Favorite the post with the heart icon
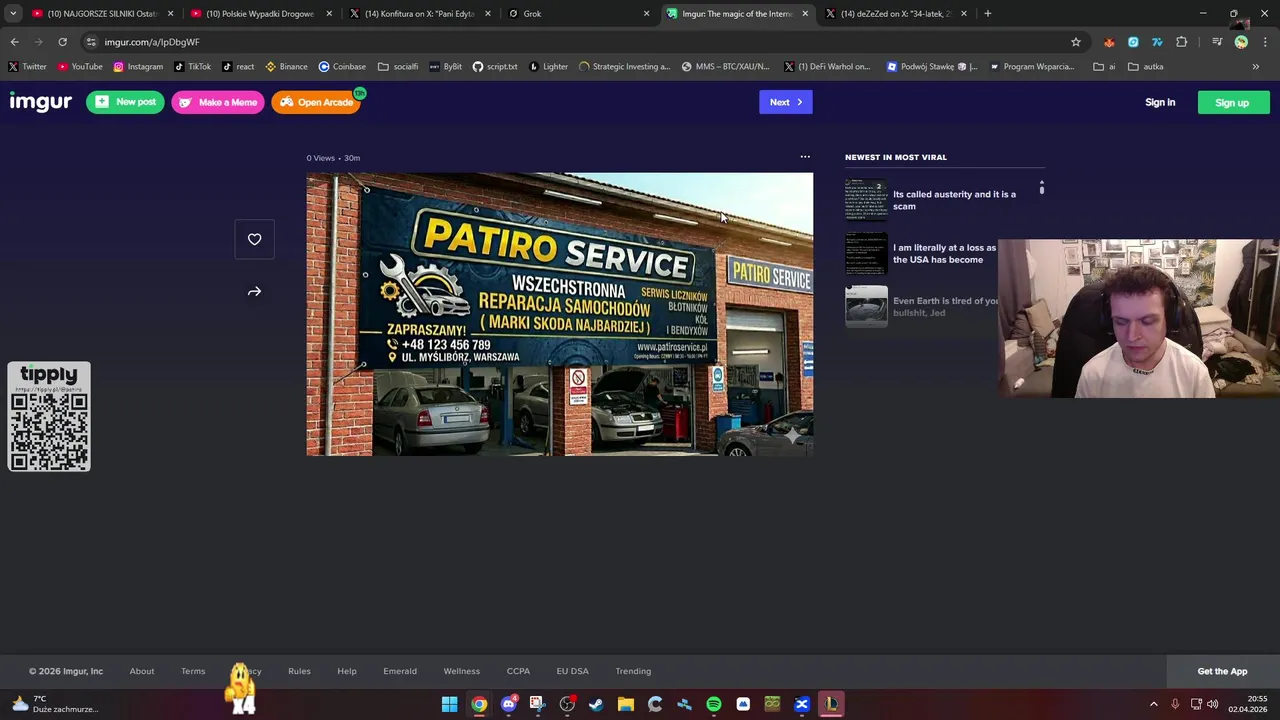 tap(254, 239)
